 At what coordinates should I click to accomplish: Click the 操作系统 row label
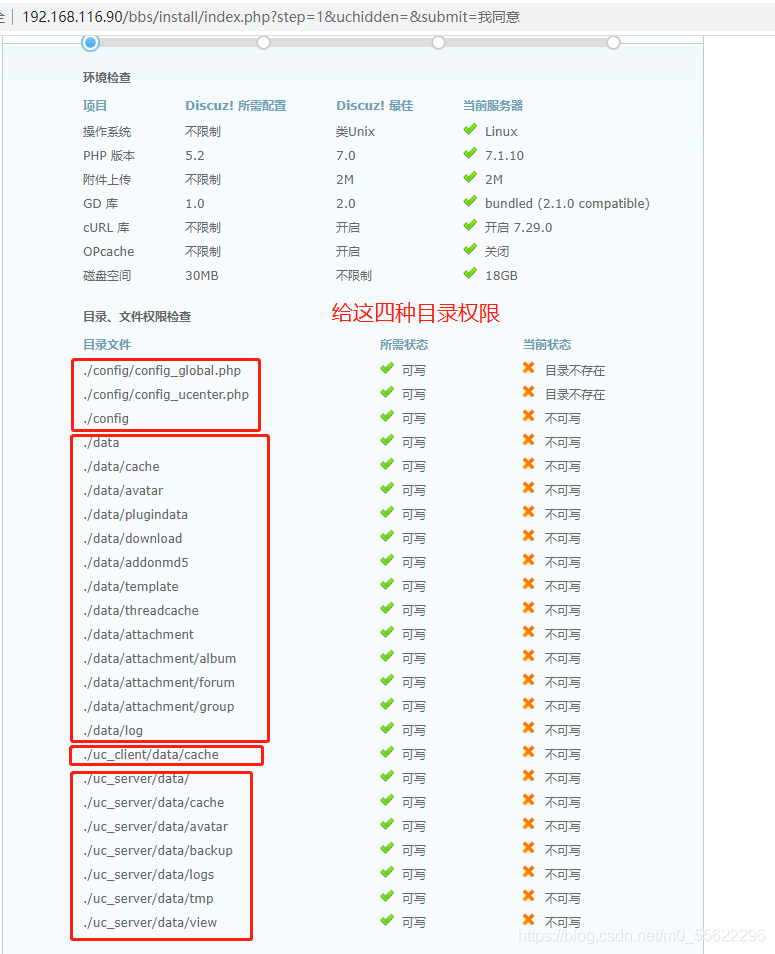tap(107, 131)
